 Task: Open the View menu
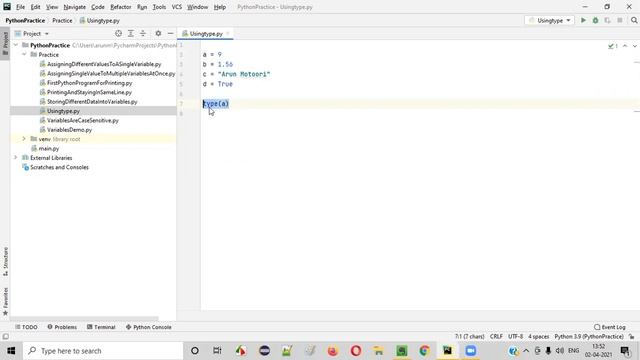52,7
